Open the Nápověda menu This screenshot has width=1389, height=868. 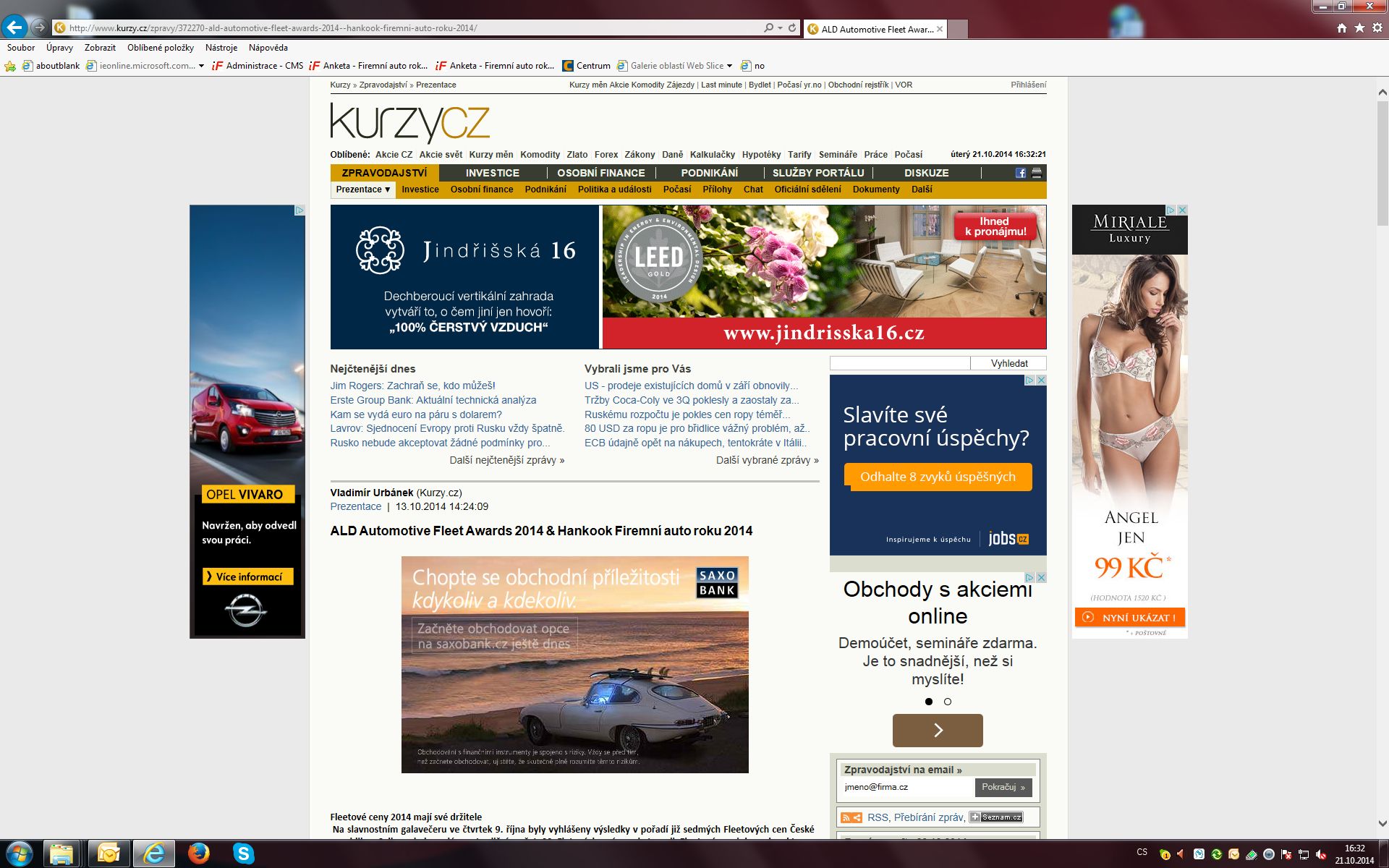(x=268, y=48)
